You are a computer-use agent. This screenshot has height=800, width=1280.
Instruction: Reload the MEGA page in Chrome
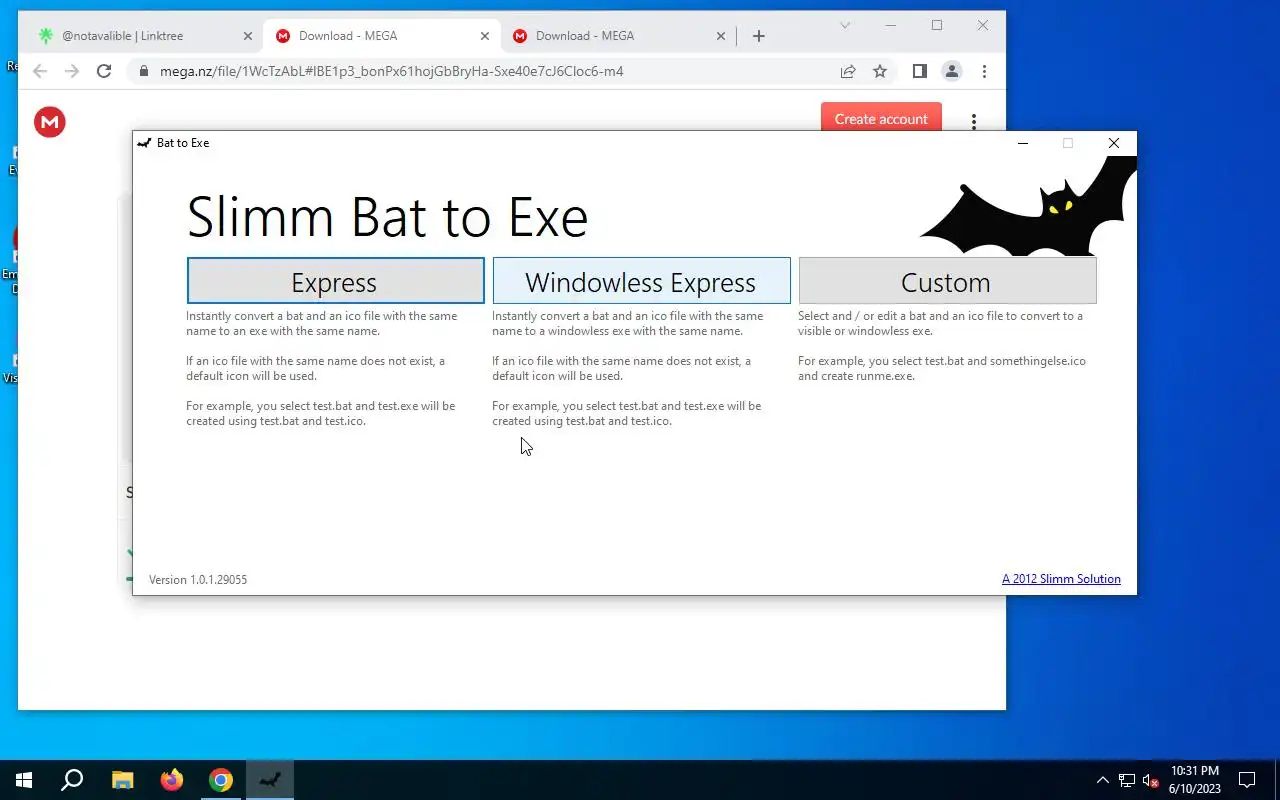(104, 71)
